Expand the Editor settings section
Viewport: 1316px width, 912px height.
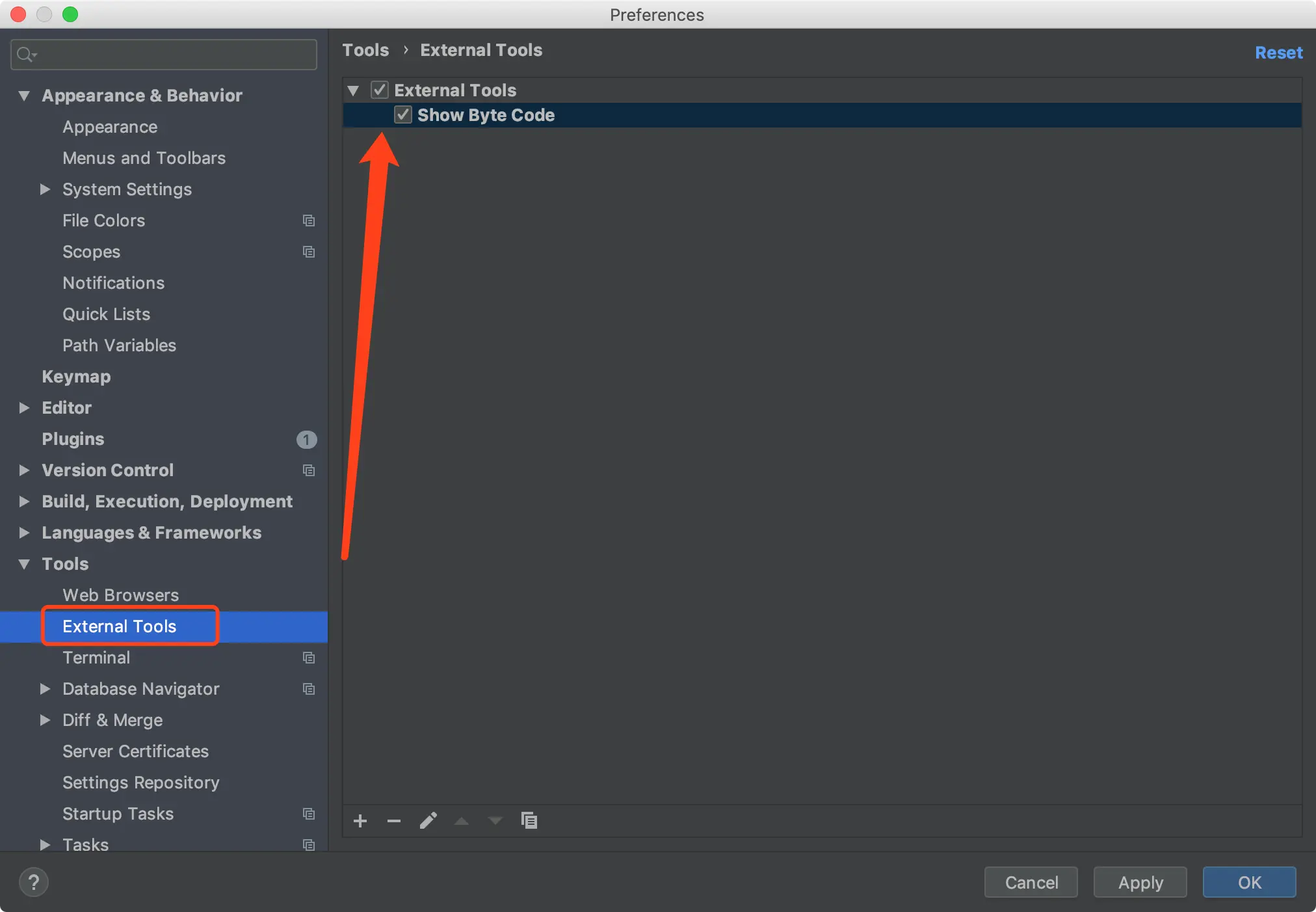[x=24, y=408]
